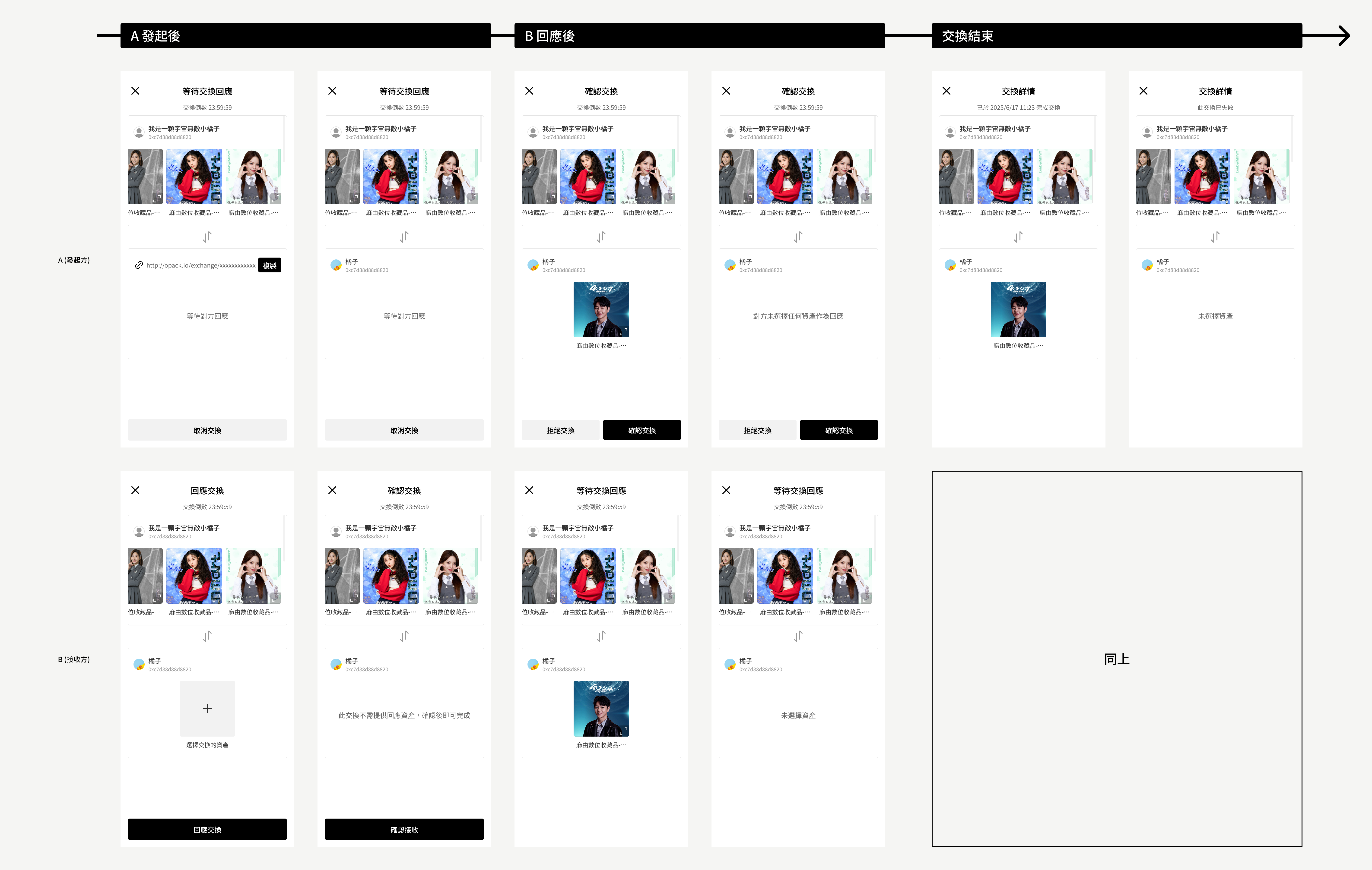Click the B 回應後 stage header
1372x870 pixels.
pos(700,36)
